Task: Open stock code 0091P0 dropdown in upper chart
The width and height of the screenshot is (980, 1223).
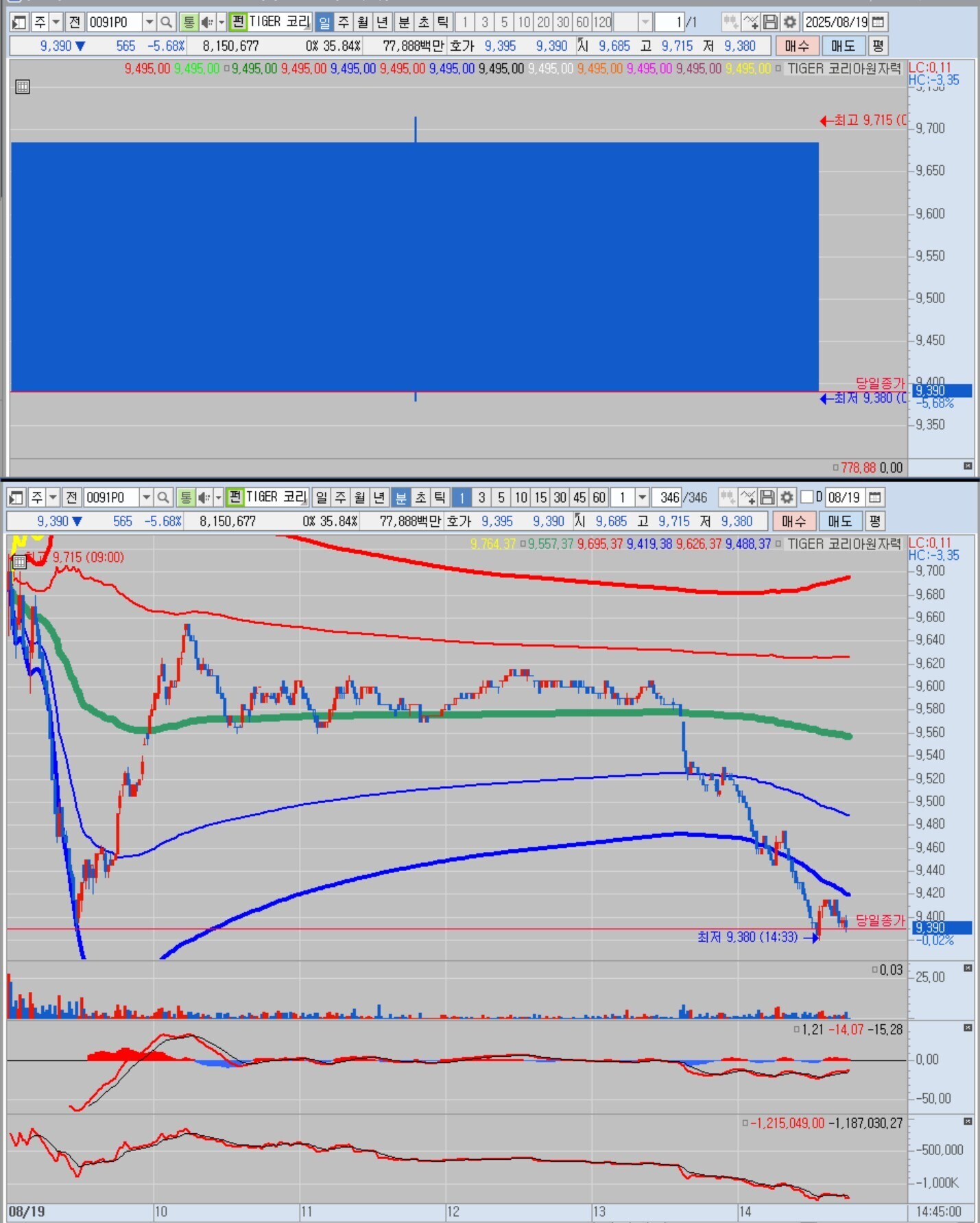Action: [x=149, y=22]
